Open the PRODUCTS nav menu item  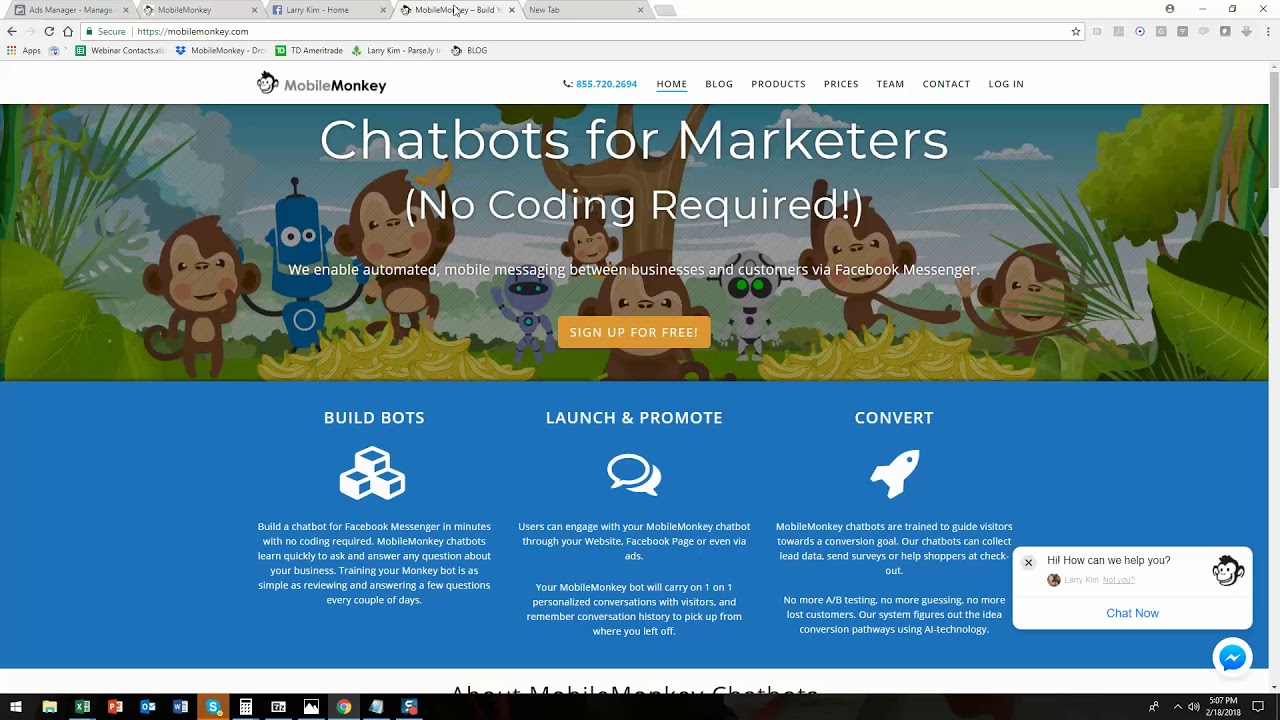tap(778, 84)
